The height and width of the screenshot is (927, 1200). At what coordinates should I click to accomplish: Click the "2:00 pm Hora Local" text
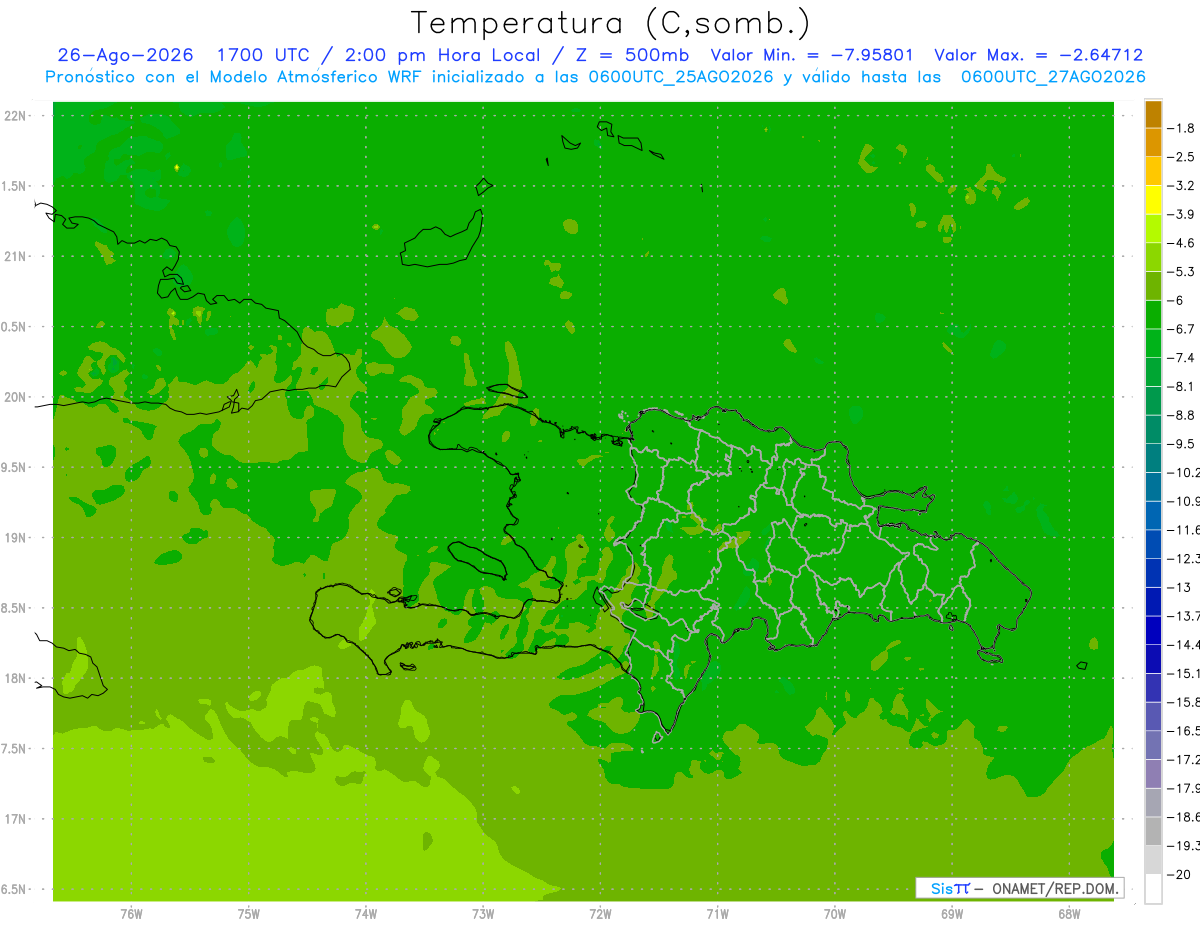click(x=442, y=55)
